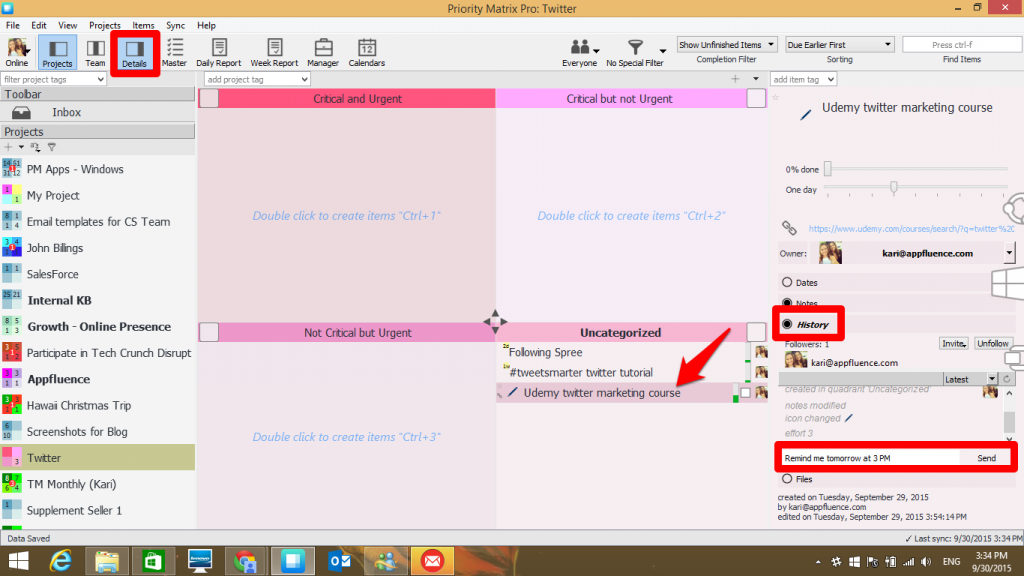Open Show Unfinished Items completion filter dropdown
The width and height of the screenshot is (1024, 576).
pos(726,45)
